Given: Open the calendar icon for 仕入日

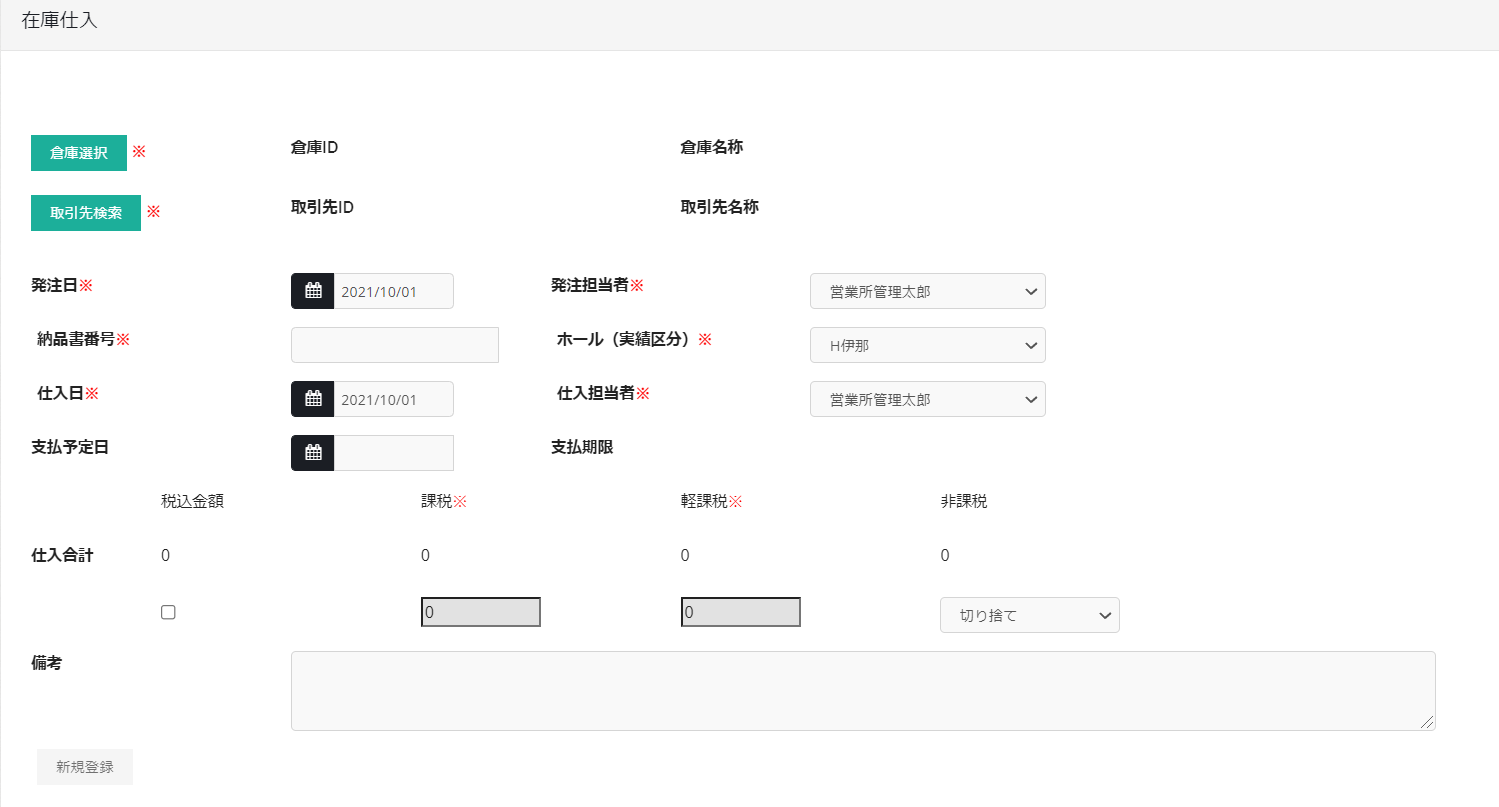Looking at the screenshot, I should point(313,399).
